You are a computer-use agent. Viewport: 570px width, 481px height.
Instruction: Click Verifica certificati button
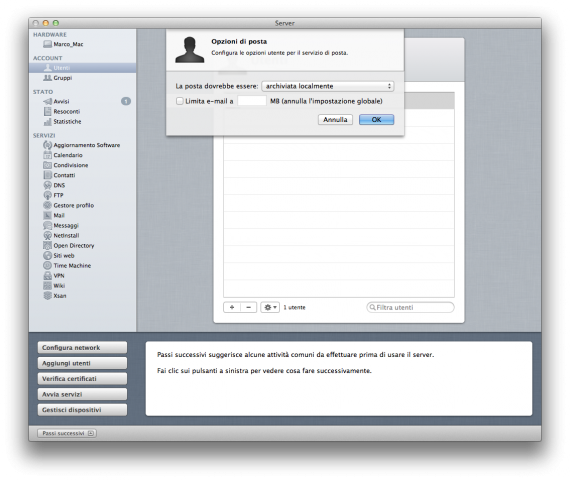(x=82, y=379)
